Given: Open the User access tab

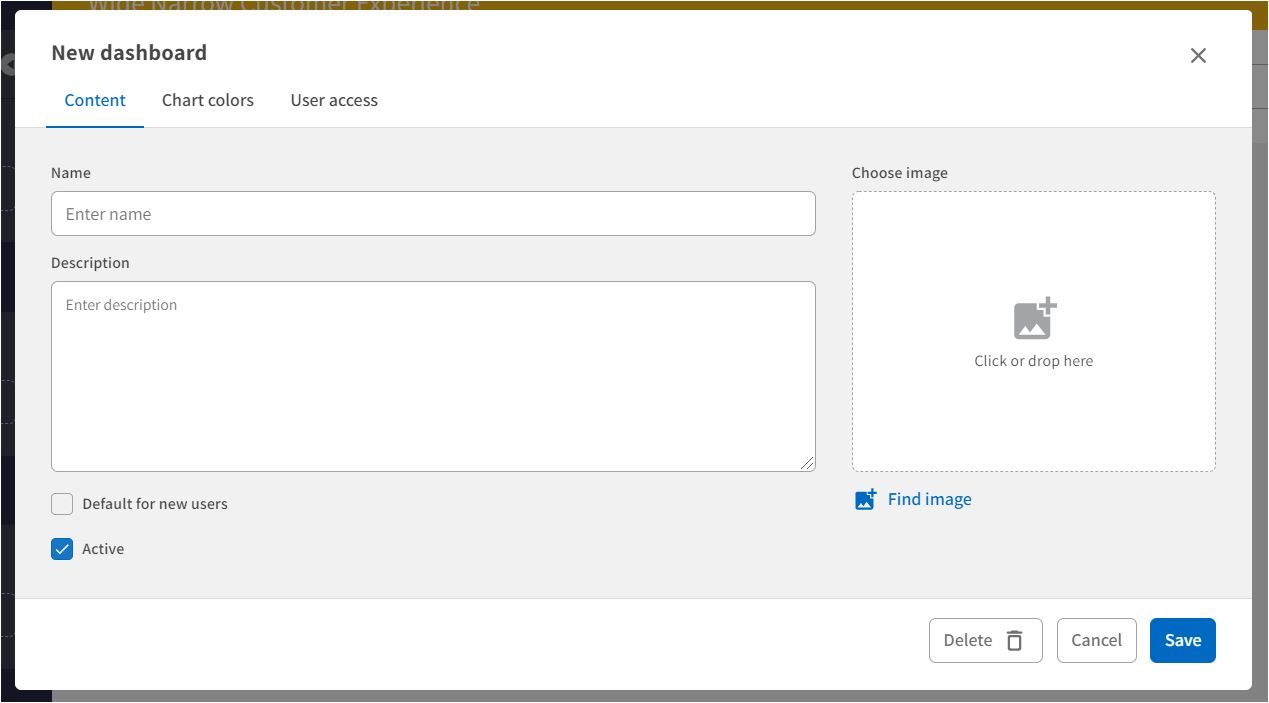Looking at the screenshot, I should (x=334, y=100).
